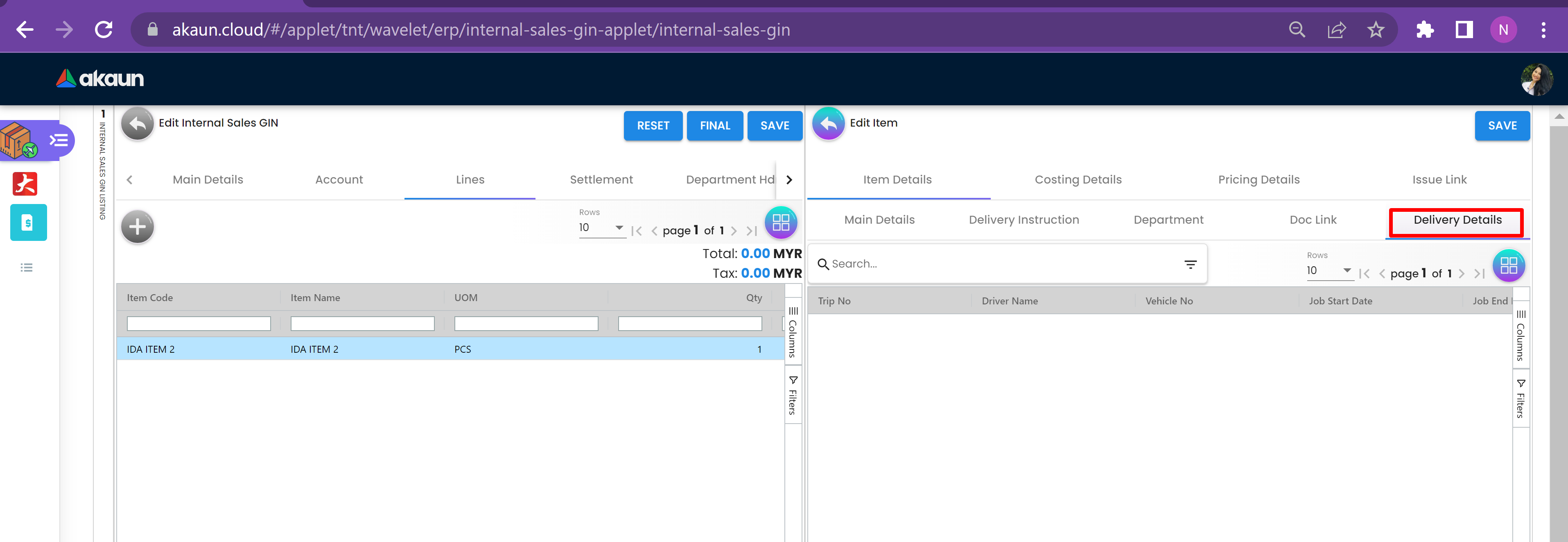This screenshot has height=542, width=1568.
Task: Open the Delivery Instruction tab
Action: click(1023, 220)
